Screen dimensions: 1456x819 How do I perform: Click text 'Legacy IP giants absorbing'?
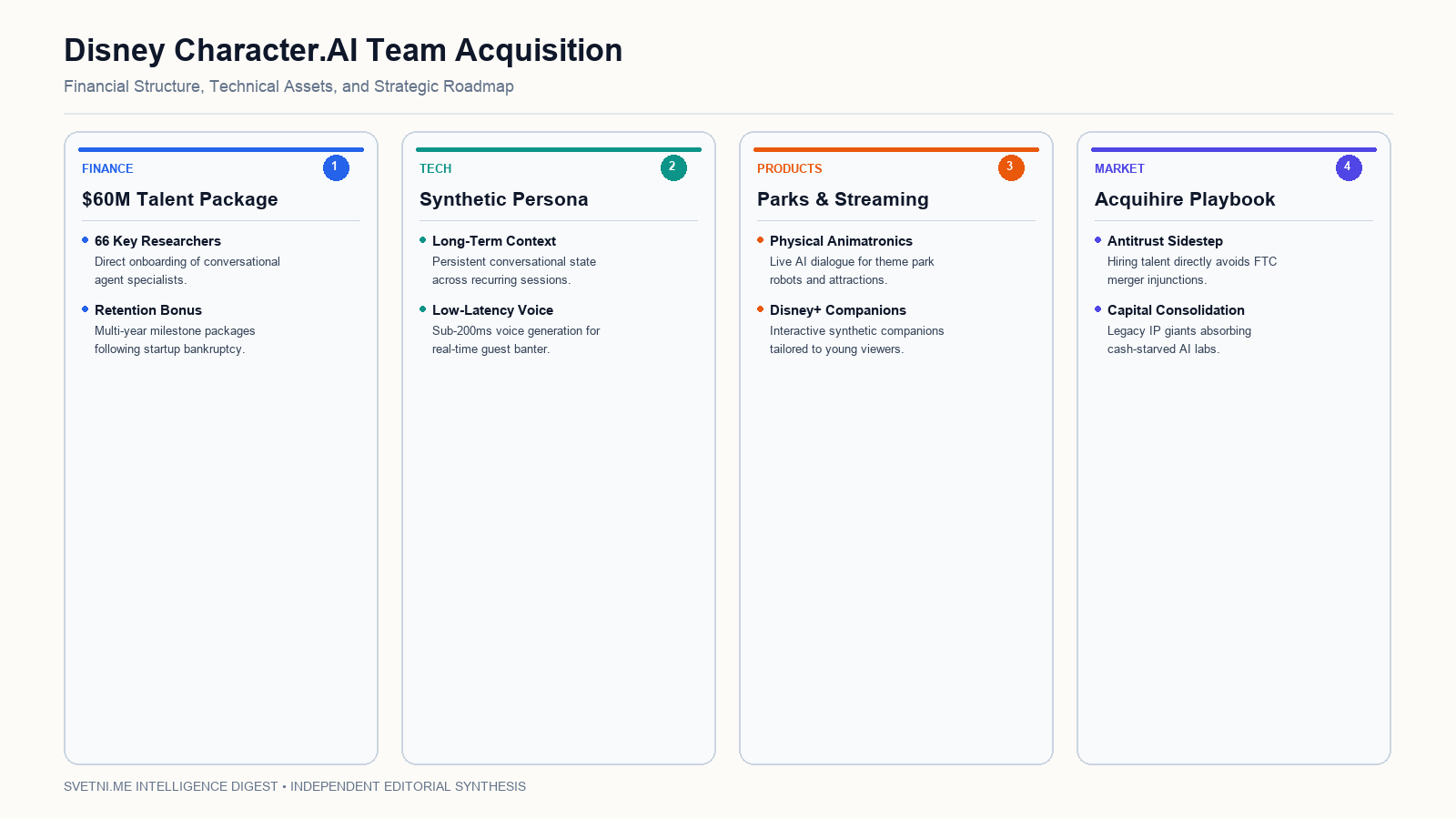click(x=1179, y=330)
